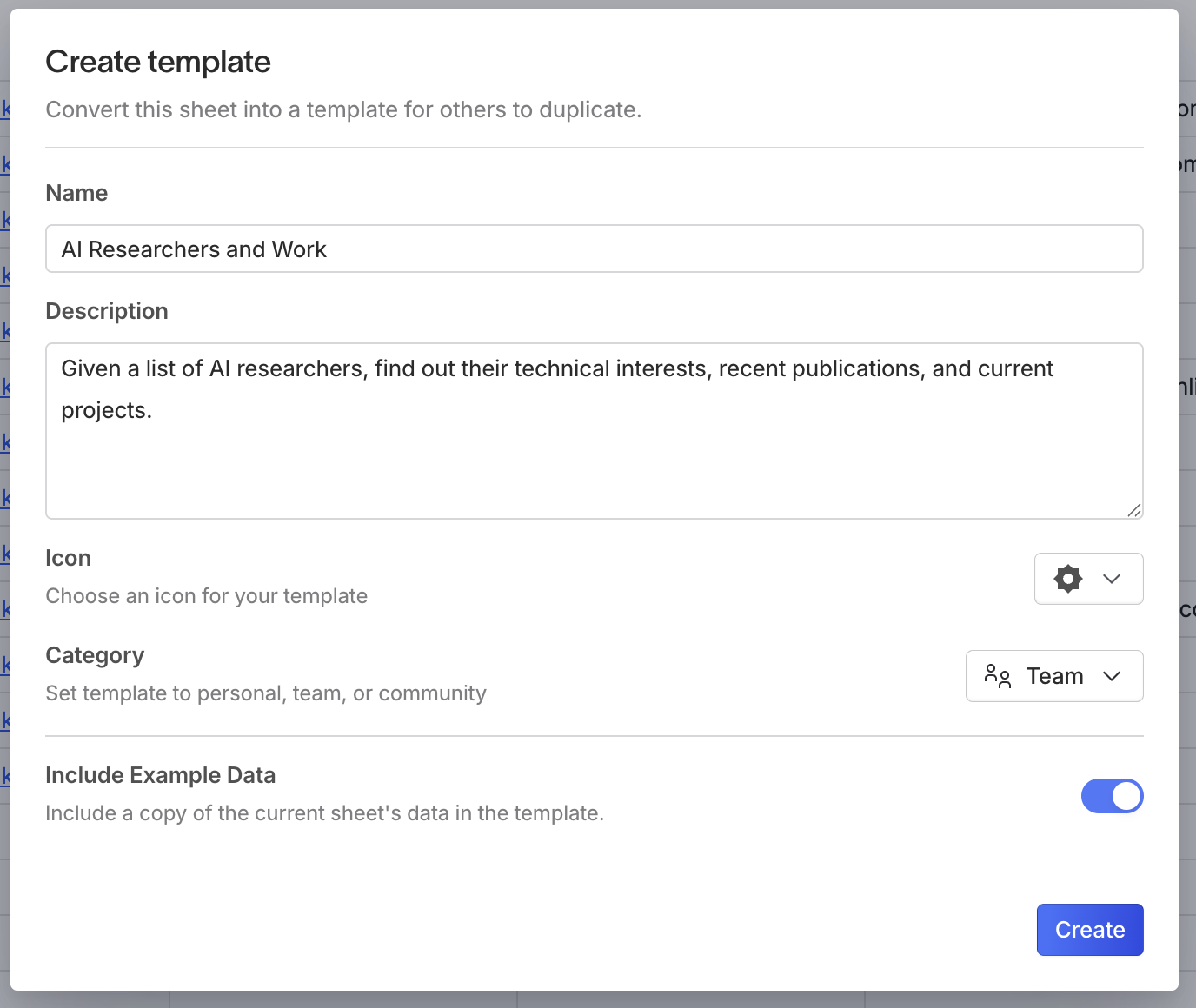Click the people icon in Category selector
This screenshot has width=1196, height=1008.
point(997,676)
